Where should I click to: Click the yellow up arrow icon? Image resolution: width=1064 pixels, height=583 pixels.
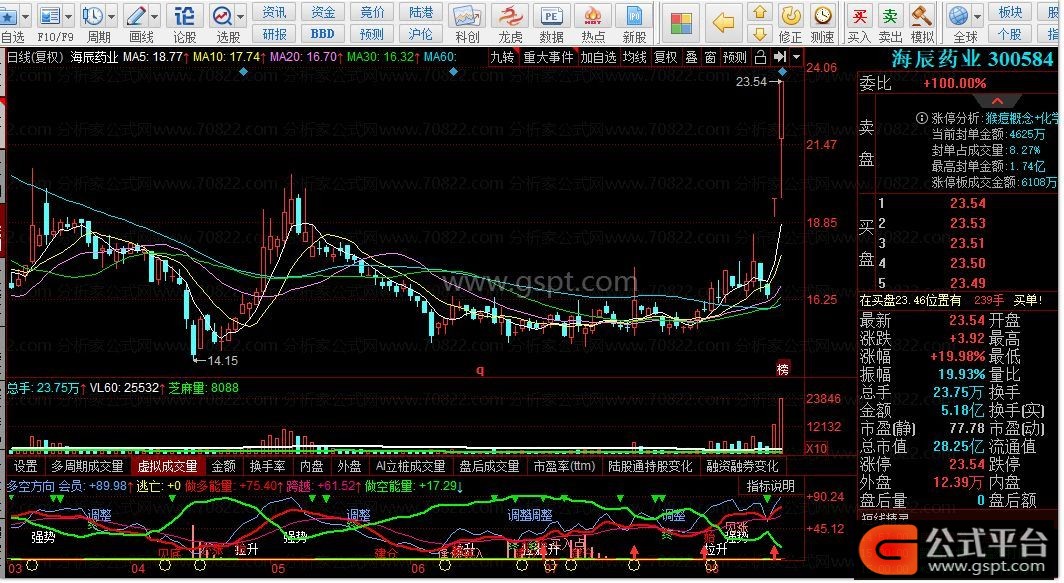click(x=760, y=12)
